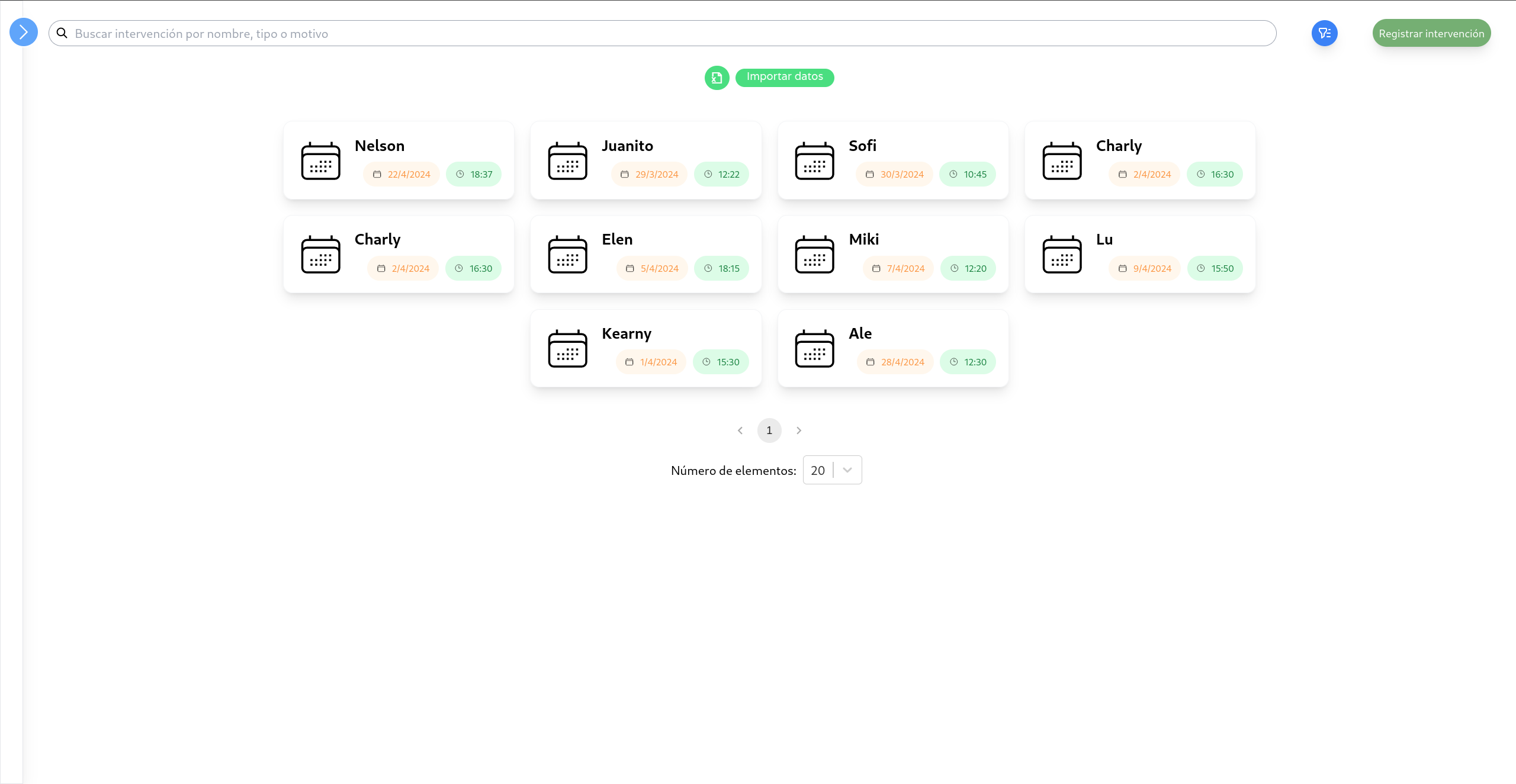Screen dimensions: 1516x784
Task: Click Miki's 12:20 time badge
Action: [968, 268]
